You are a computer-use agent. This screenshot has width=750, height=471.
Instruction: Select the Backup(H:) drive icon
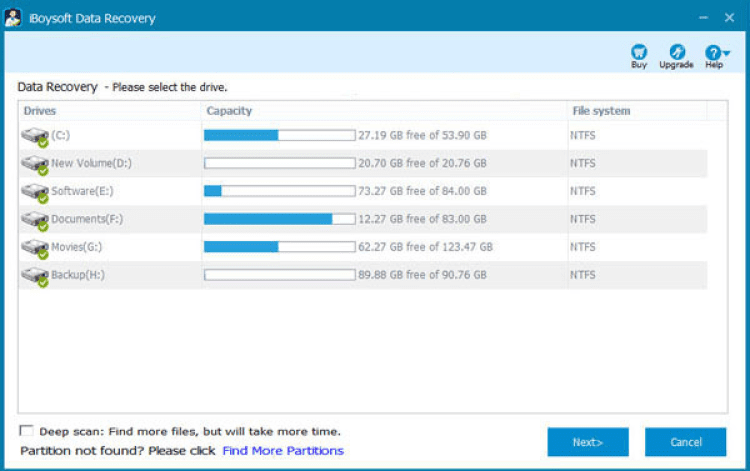point(34,275)
